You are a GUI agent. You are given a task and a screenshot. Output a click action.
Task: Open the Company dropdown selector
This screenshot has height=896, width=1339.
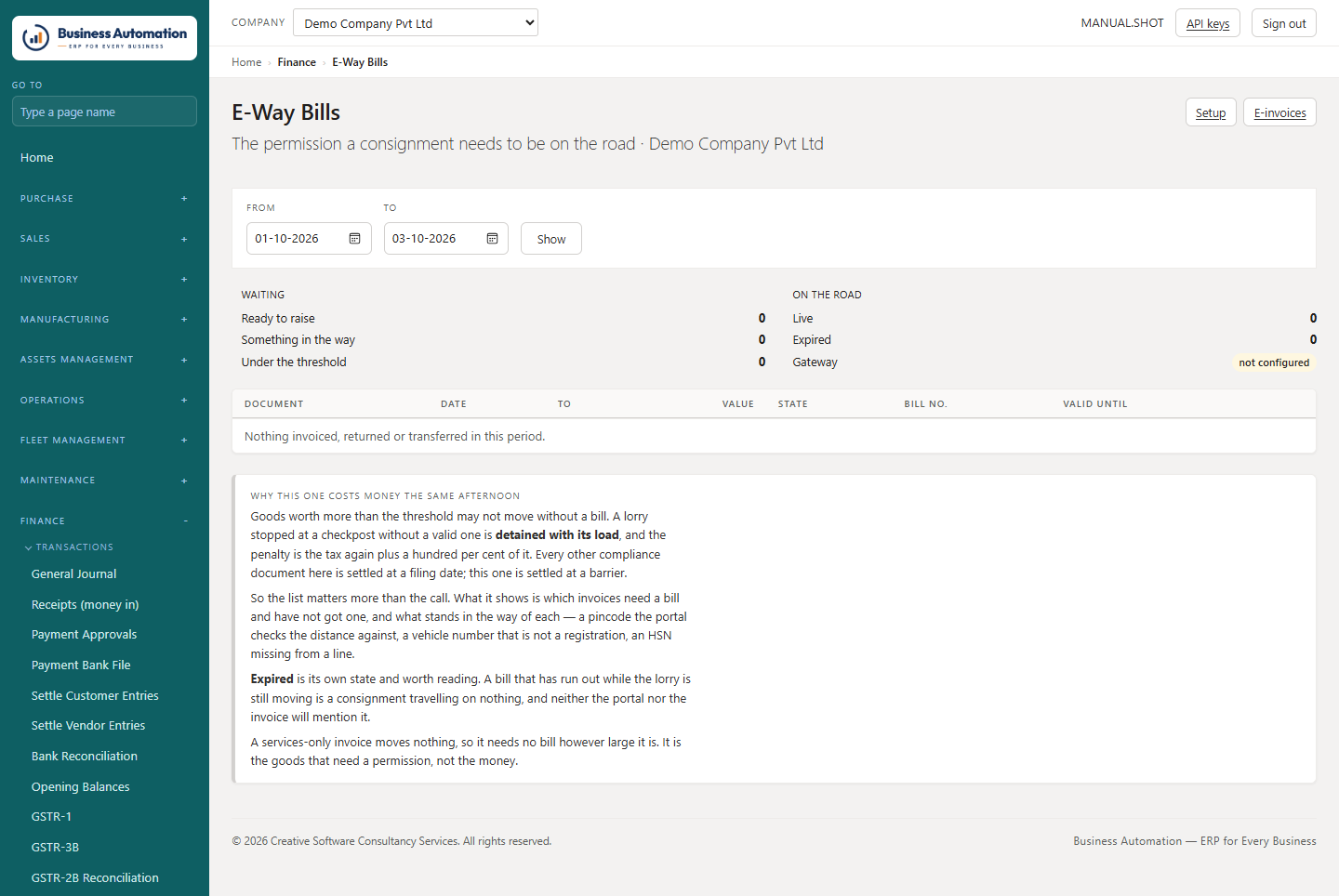coord(416,22)
